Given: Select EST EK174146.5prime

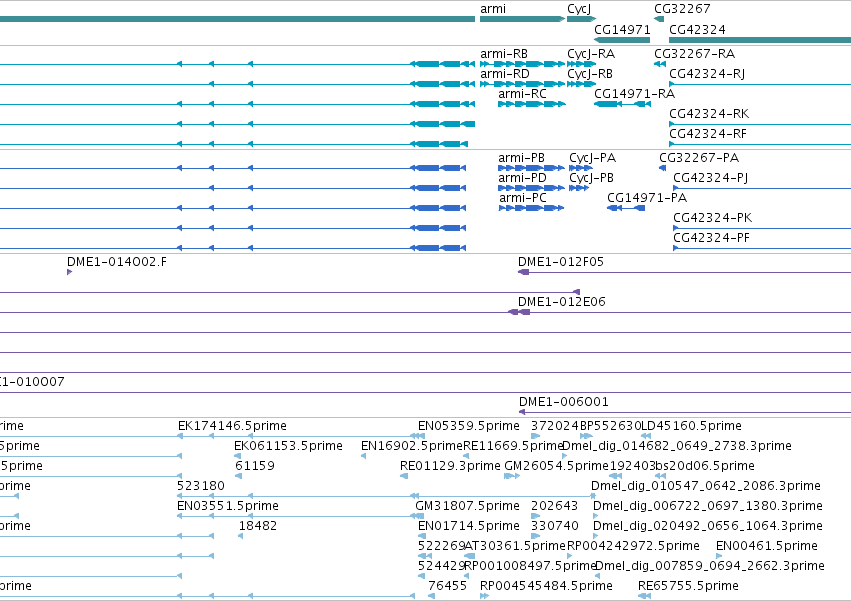Looking at the screenshot, I should [232, 426].
